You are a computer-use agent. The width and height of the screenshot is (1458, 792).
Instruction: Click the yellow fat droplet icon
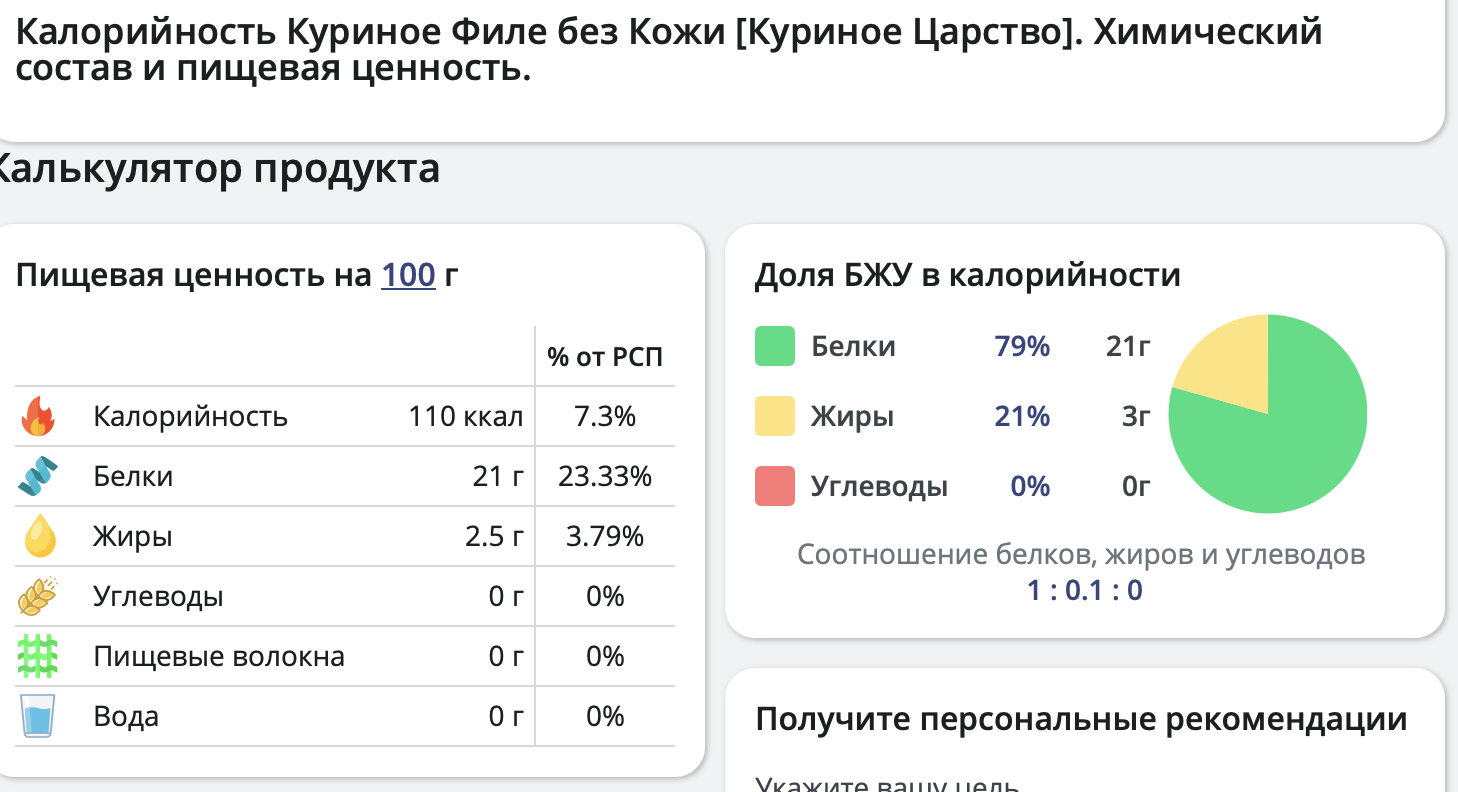pyautogui.click(x=39, y=536)
